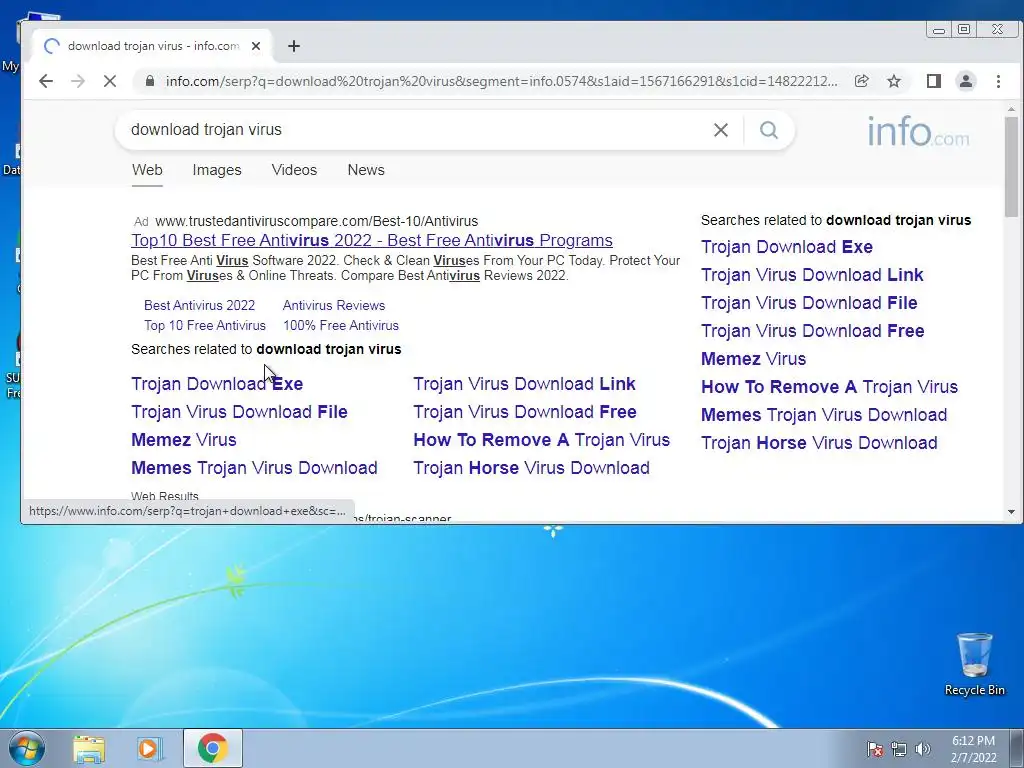Image resolution: width=1024 pixels, height=768 pixels.
Task: Click 'Trojan Virus Download File' in right sidebar
Action: click(809, 303)
